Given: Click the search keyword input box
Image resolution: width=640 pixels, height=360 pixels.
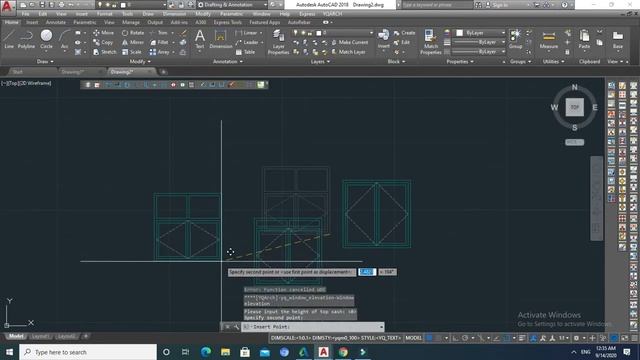Looking at the screenshot, I should (437, 5).
